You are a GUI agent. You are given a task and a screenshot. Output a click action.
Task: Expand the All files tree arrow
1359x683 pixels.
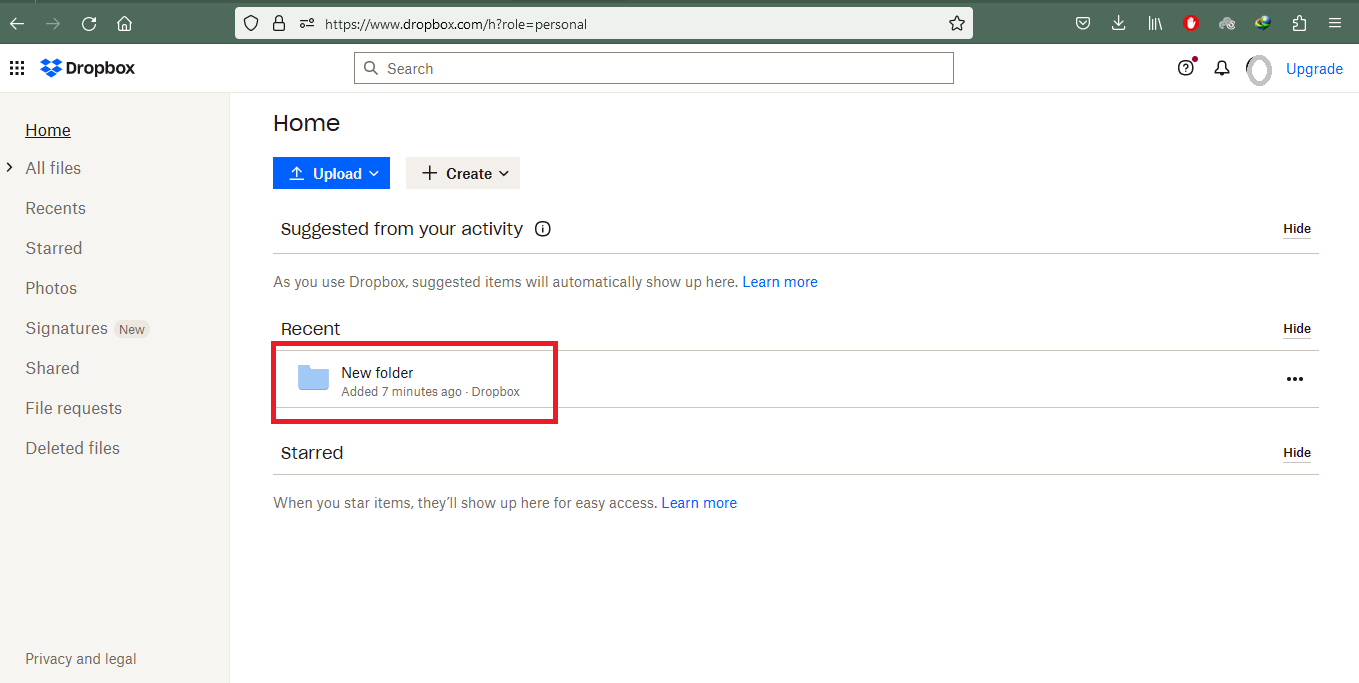tap(10, 168)
